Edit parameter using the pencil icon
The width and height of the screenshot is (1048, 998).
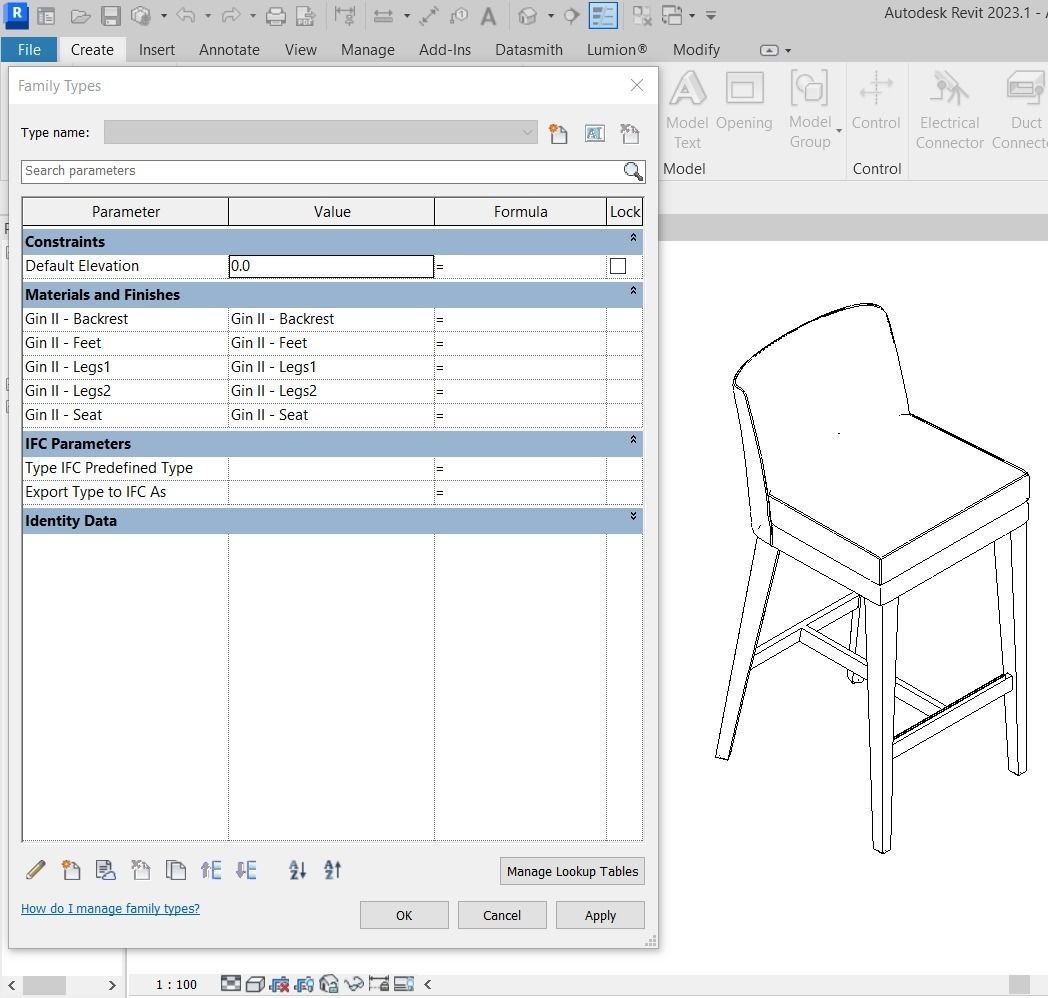[x=35, y=870]
